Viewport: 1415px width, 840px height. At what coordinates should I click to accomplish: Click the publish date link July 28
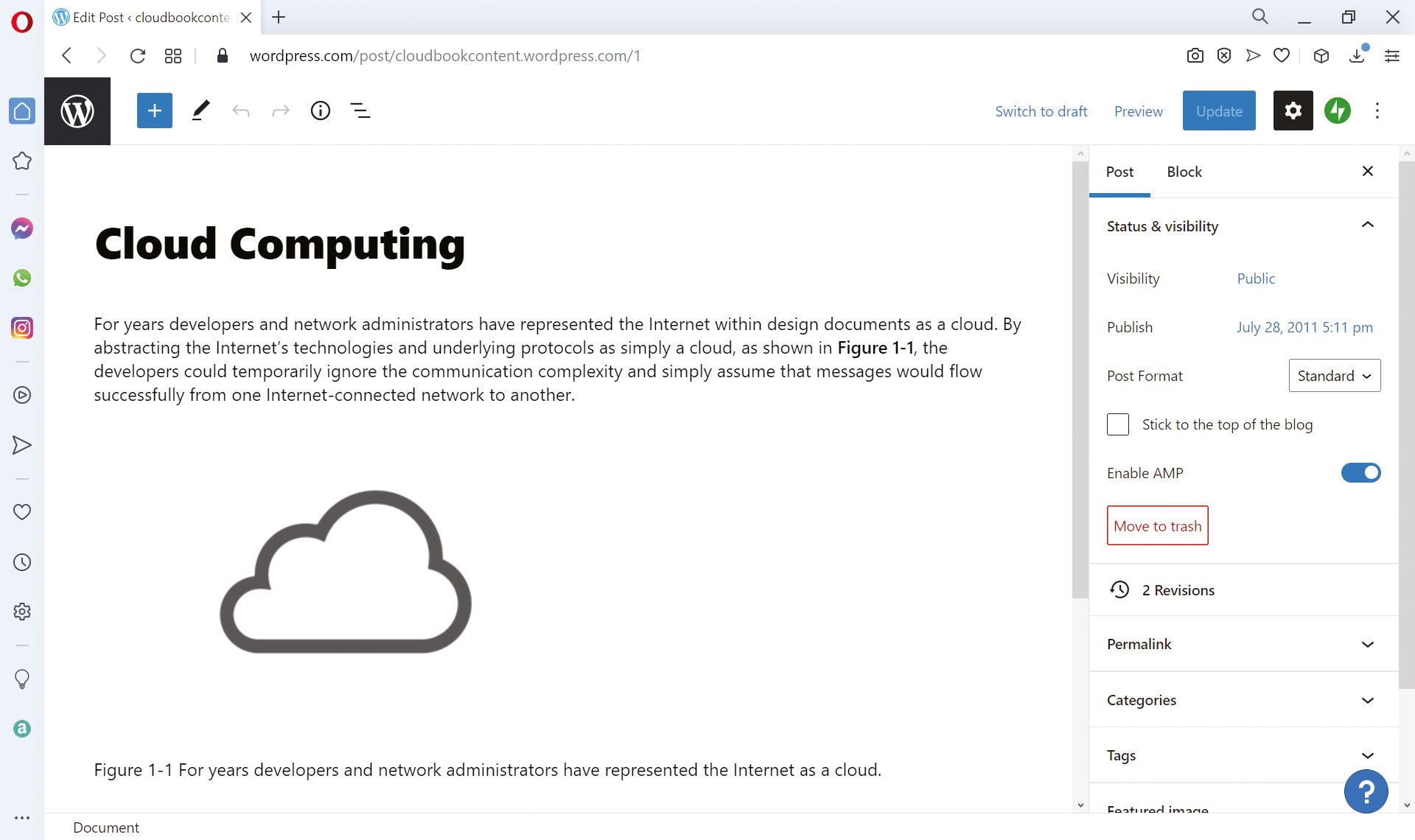tap(1304, 326)
